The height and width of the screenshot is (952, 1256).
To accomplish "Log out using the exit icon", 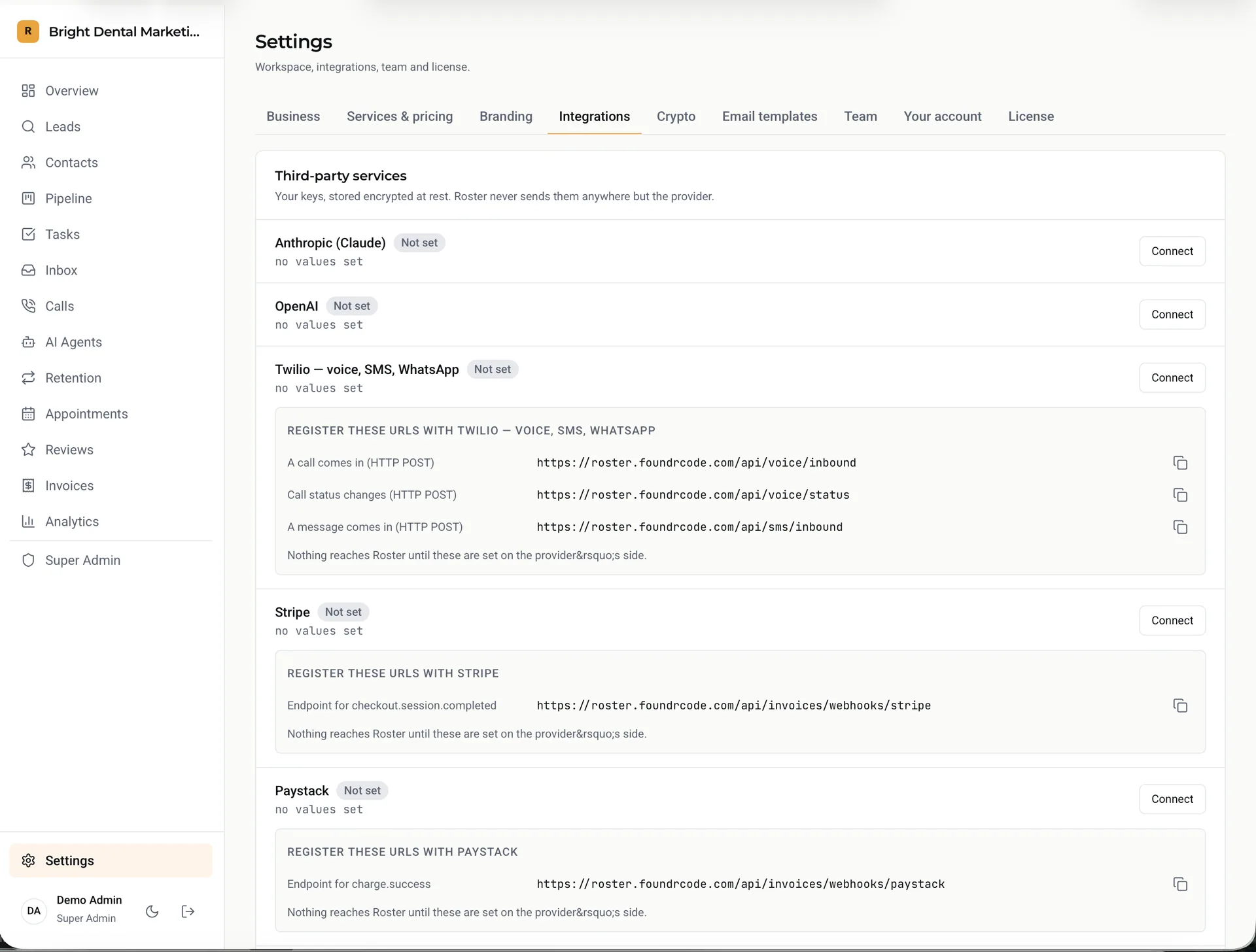I will point(188,911).
